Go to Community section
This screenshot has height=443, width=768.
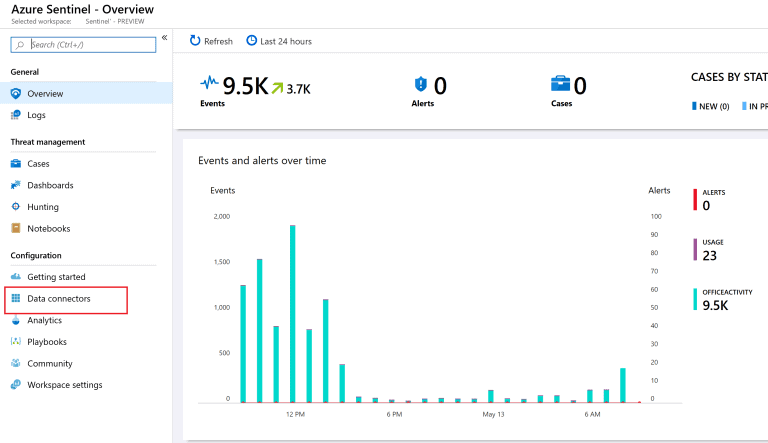[49, 364]
